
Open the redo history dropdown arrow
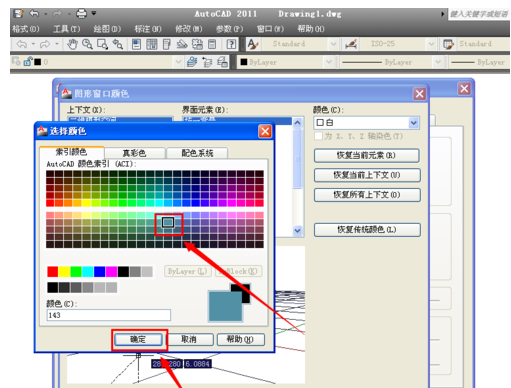(x=69, y=14)
